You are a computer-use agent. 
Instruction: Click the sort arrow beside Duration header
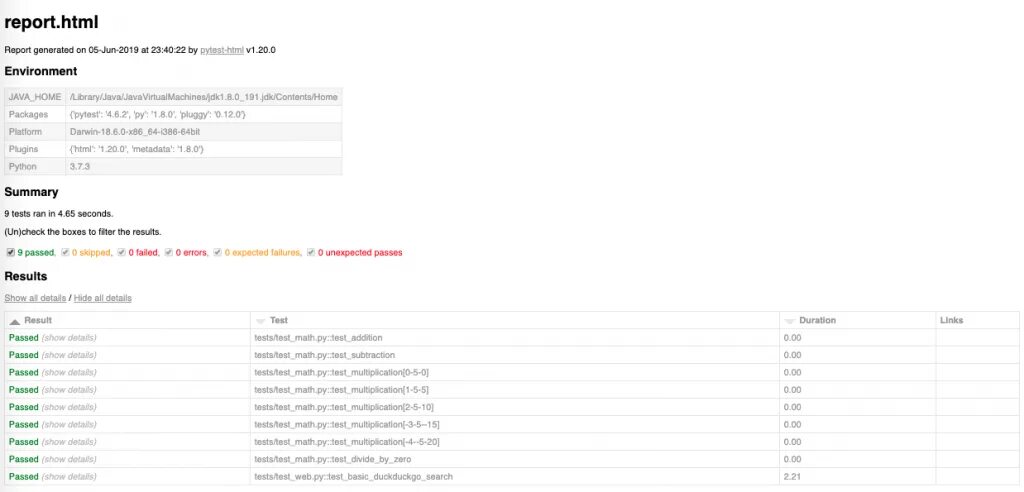(791, 321)
